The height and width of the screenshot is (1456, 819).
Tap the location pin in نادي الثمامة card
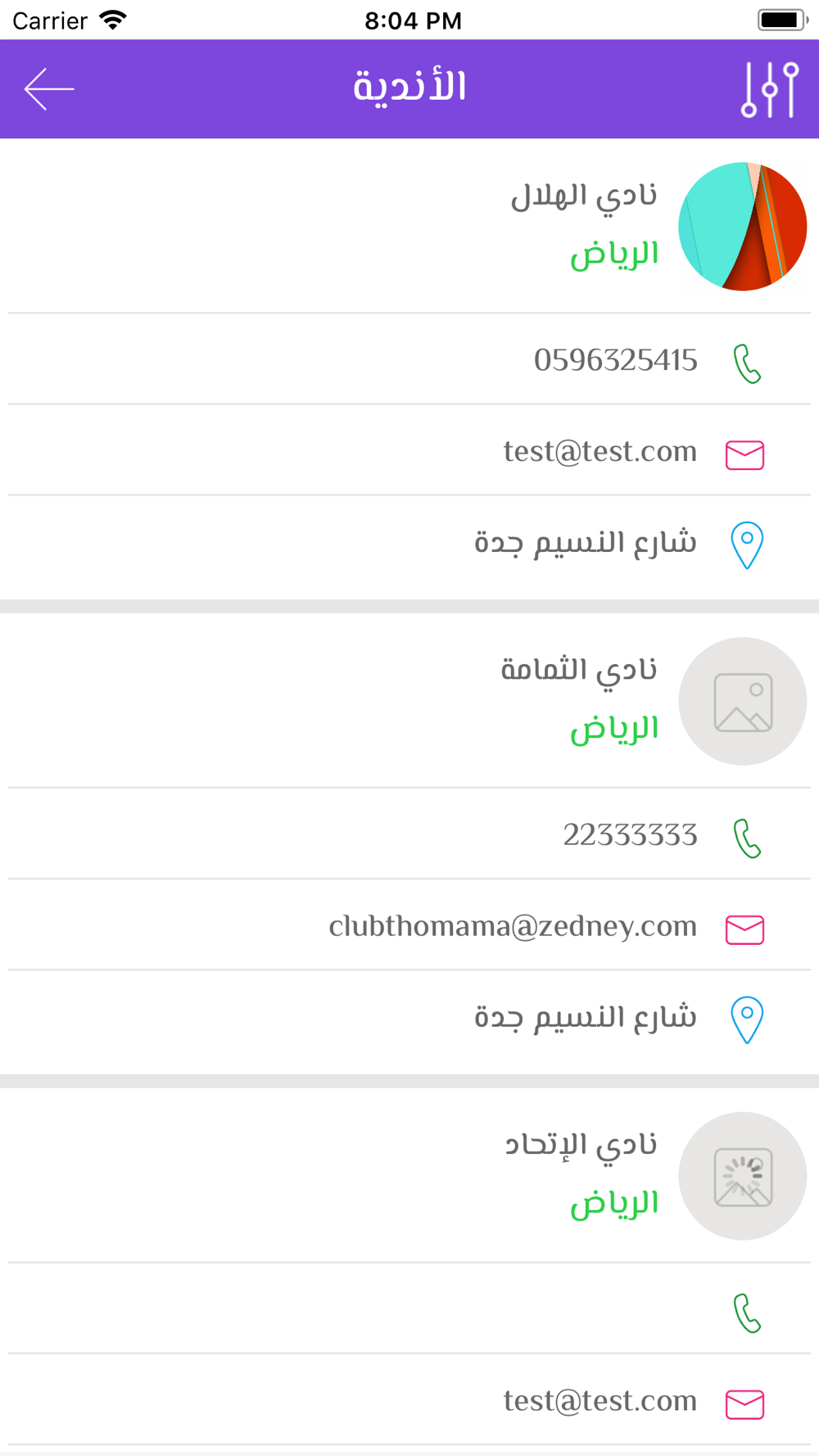pyautogui.click(x=746, y=1020)
